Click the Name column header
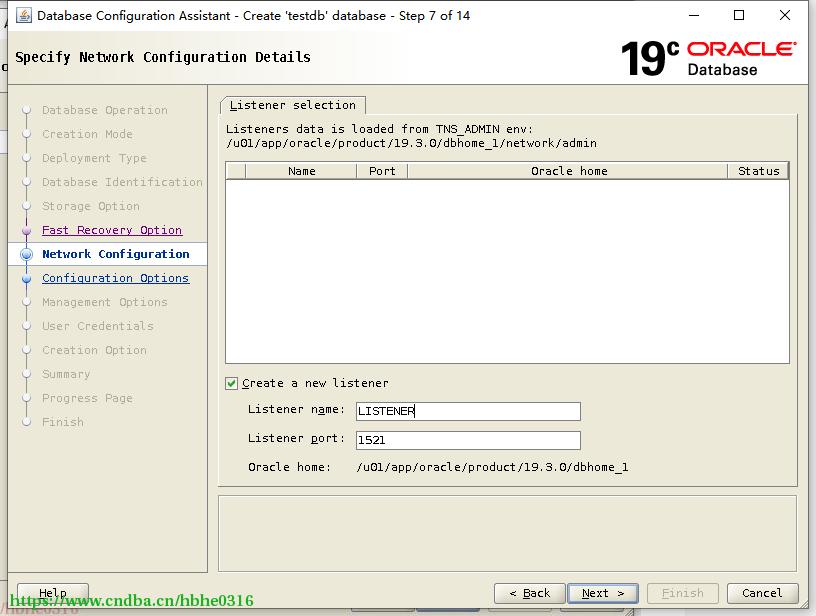Viewport: 816px width, 616px height. 301,171
